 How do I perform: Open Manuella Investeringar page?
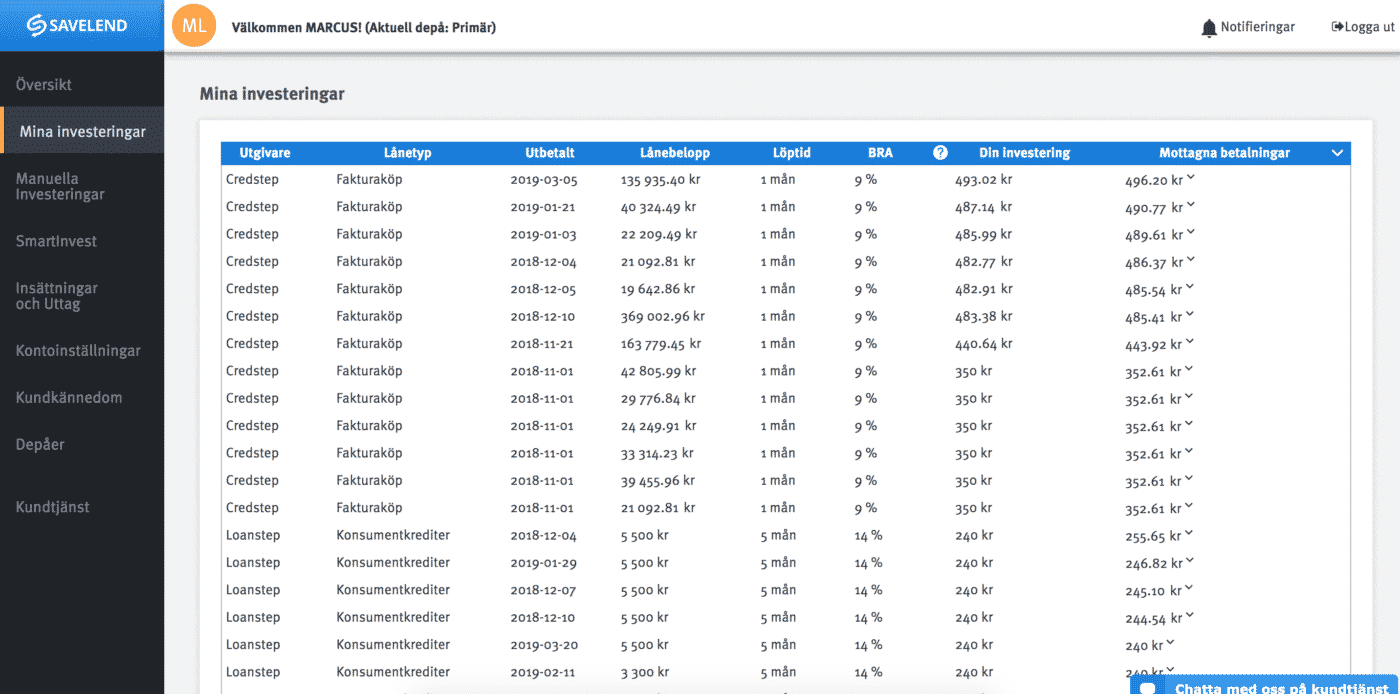coord(60,187)
